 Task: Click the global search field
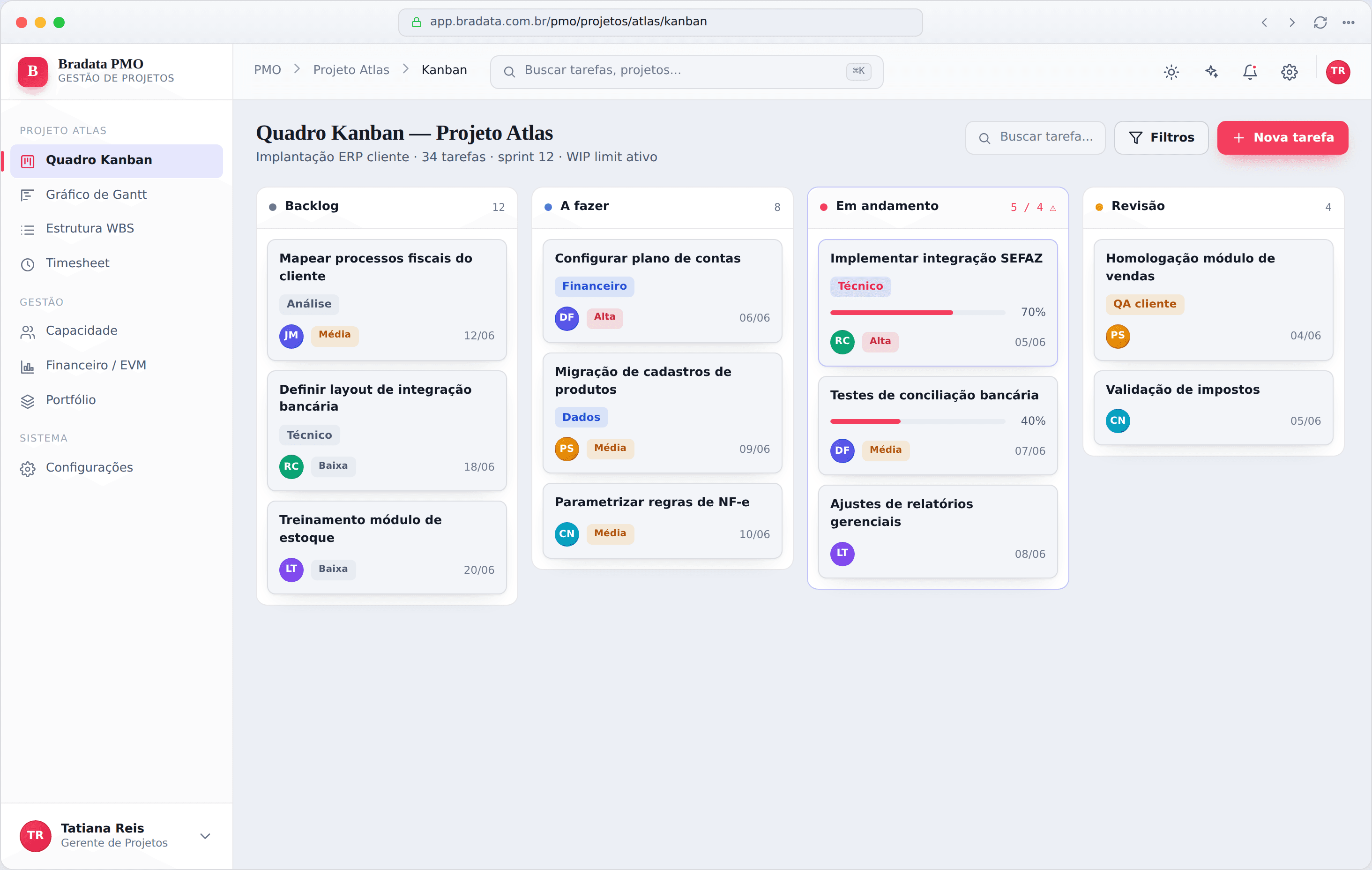686,72
